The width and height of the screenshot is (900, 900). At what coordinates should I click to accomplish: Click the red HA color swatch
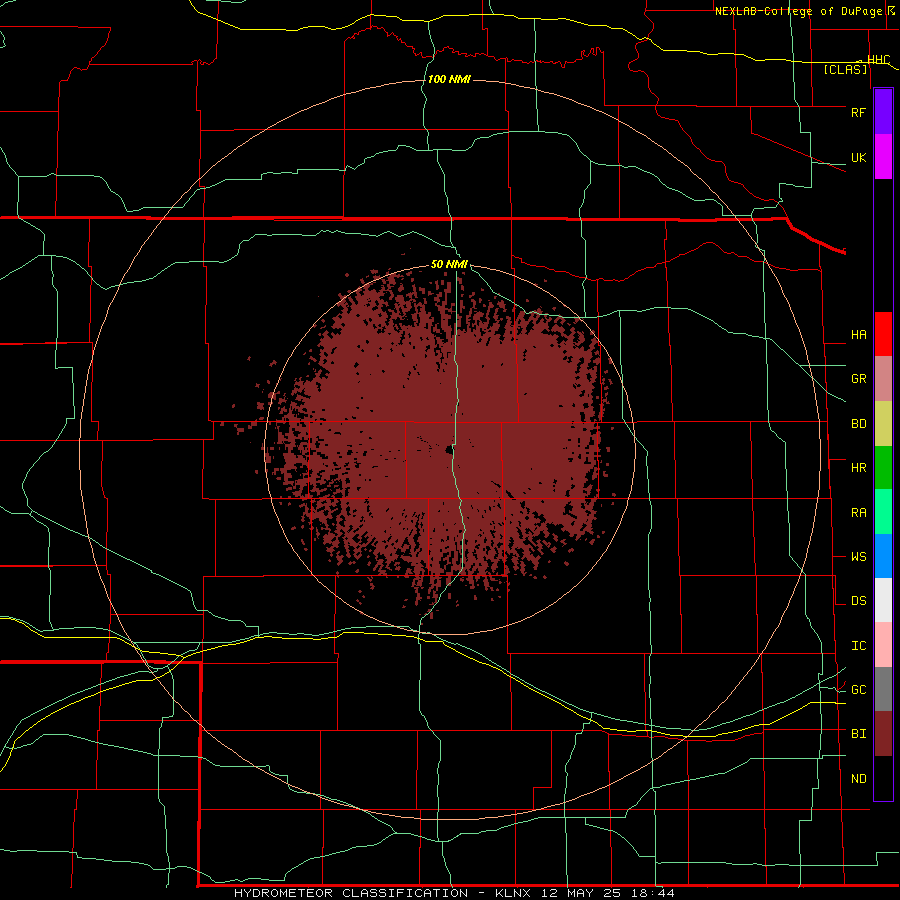pyautogui.click(x=883, y=334)
